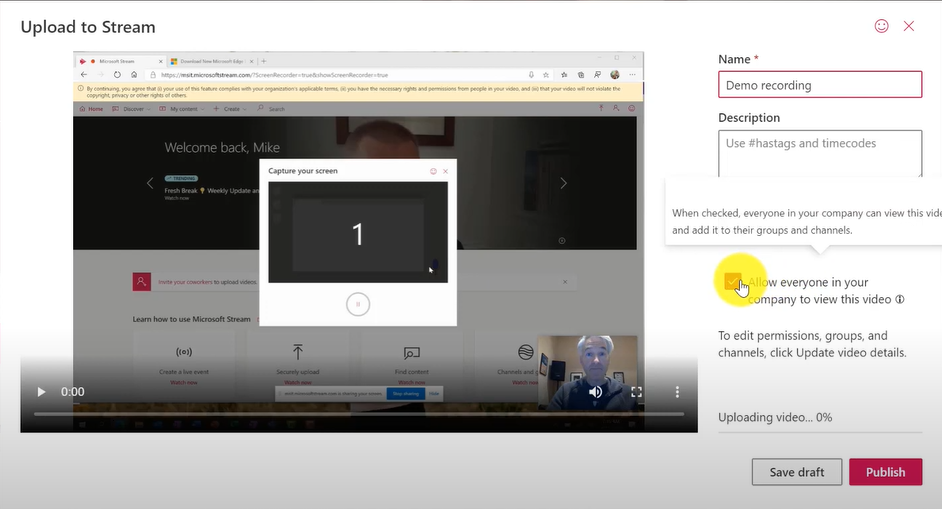The width and height of the screenshot is (942, 509).
Task: Click the Search box in the previewed Stream navbar
Action: tap(272, 109)
